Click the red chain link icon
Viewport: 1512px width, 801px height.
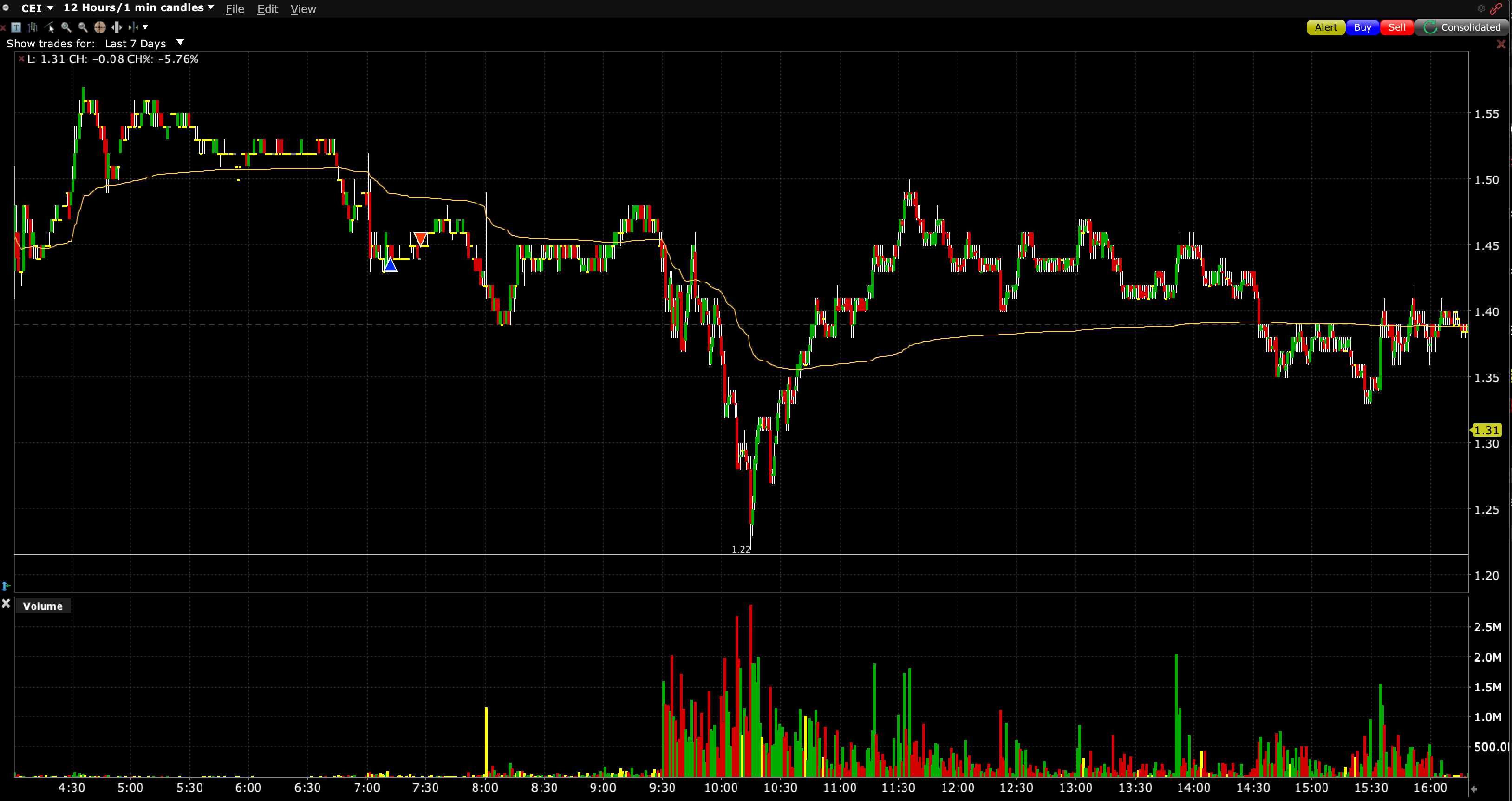pyautogui.click(x=1496, y=8)
